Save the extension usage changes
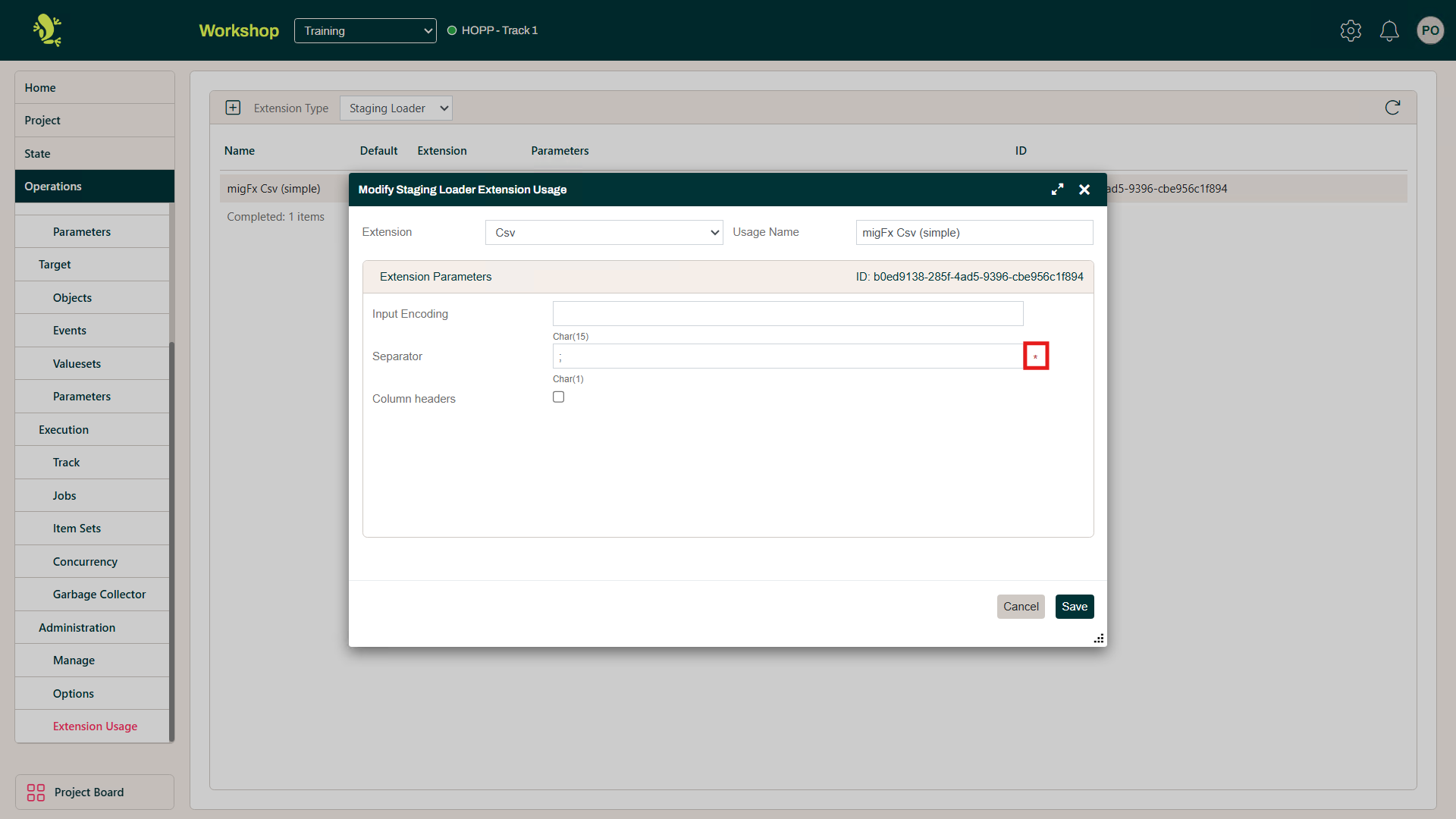The height and width of the screenshot is (819, 1456). tap(1074, 606)
